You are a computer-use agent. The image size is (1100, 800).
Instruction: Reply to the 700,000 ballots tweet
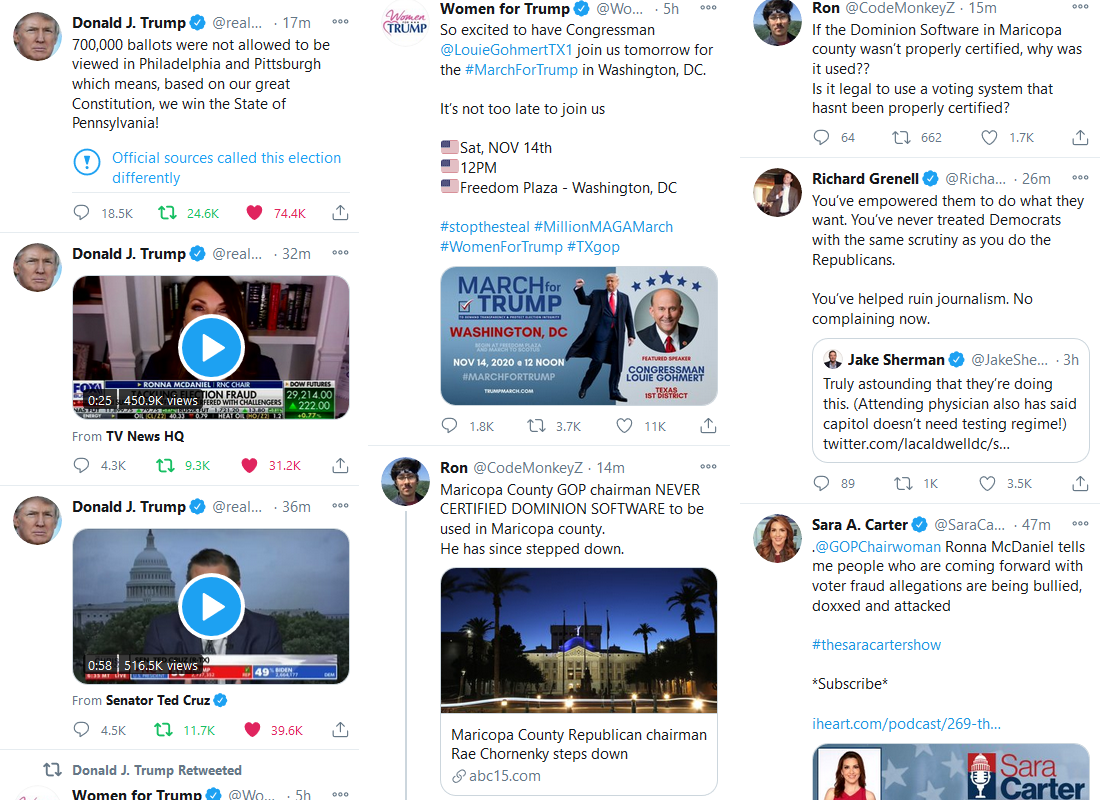click(x=81, y=213)
